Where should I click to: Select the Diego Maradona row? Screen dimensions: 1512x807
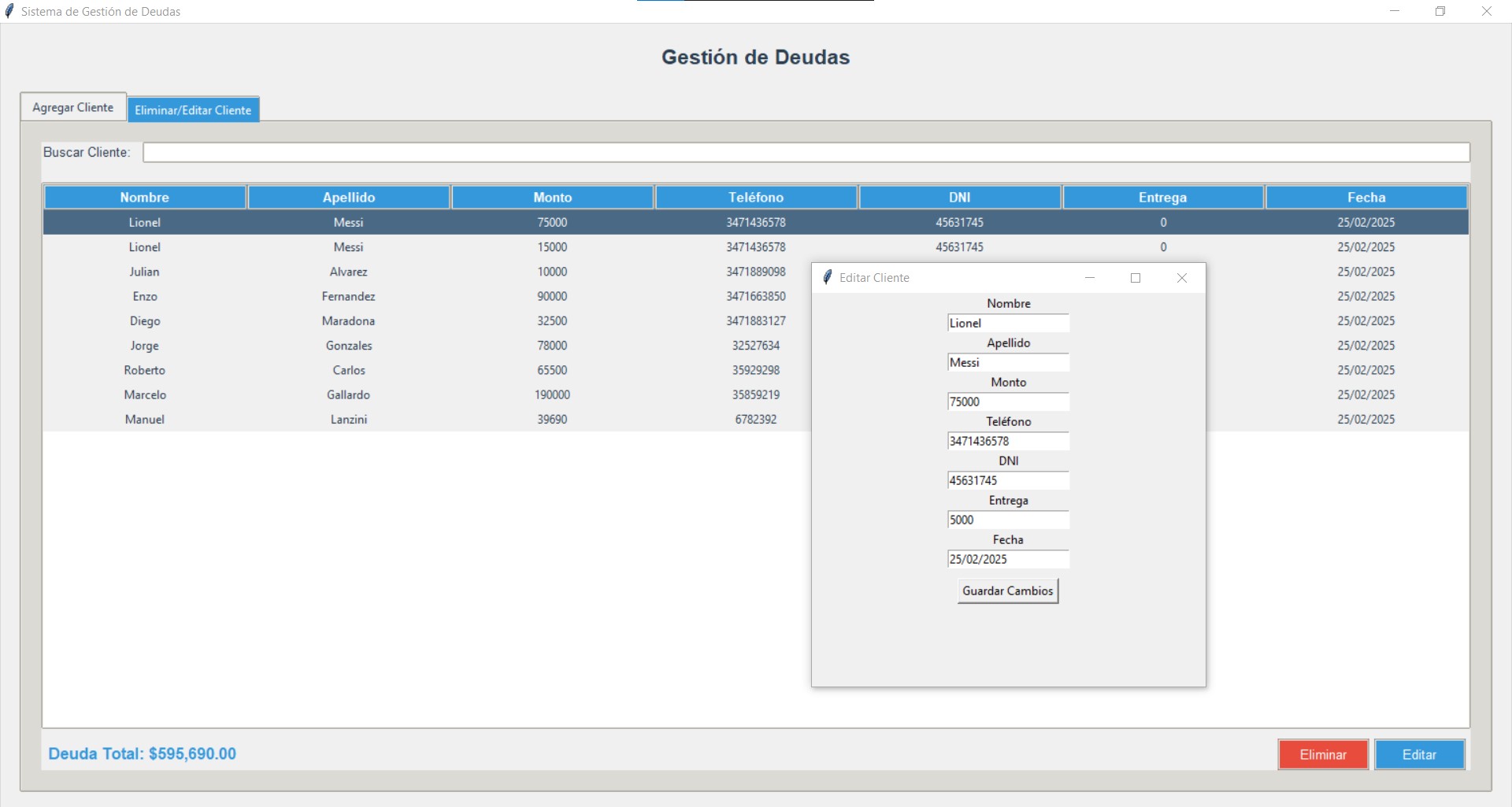pyautogui.click(x=349, y=321)
